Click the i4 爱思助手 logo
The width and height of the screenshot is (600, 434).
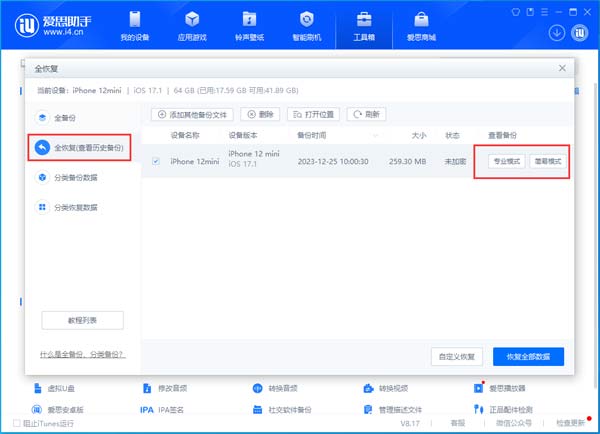pos(53,26)
